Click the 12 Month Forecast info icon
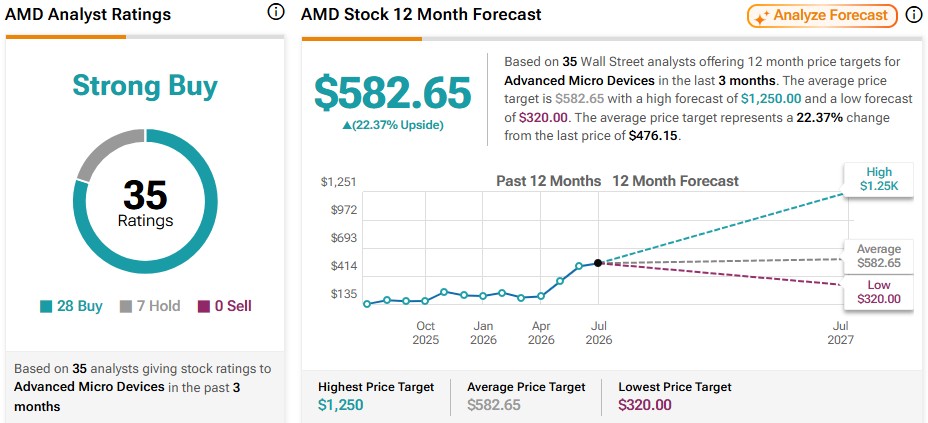This screenshot has width=928, height=423. pyautogui.click(x=914, y=15)
